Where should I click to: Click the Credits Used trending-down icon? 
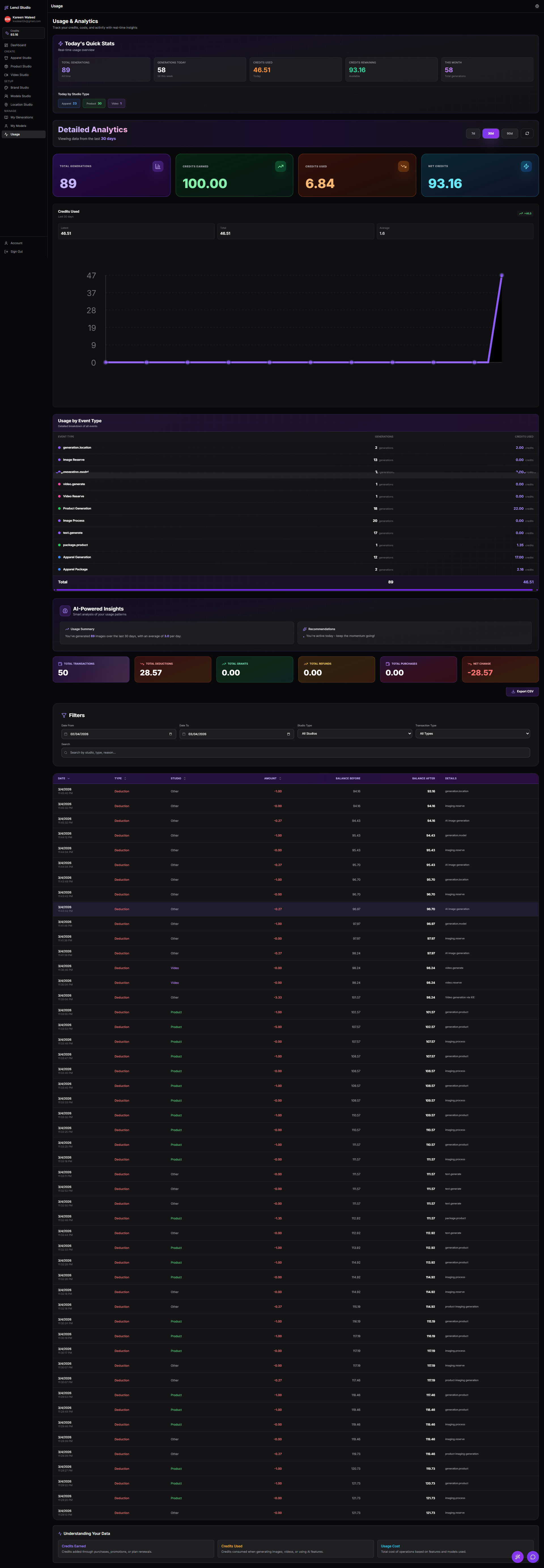click(403, 166)
